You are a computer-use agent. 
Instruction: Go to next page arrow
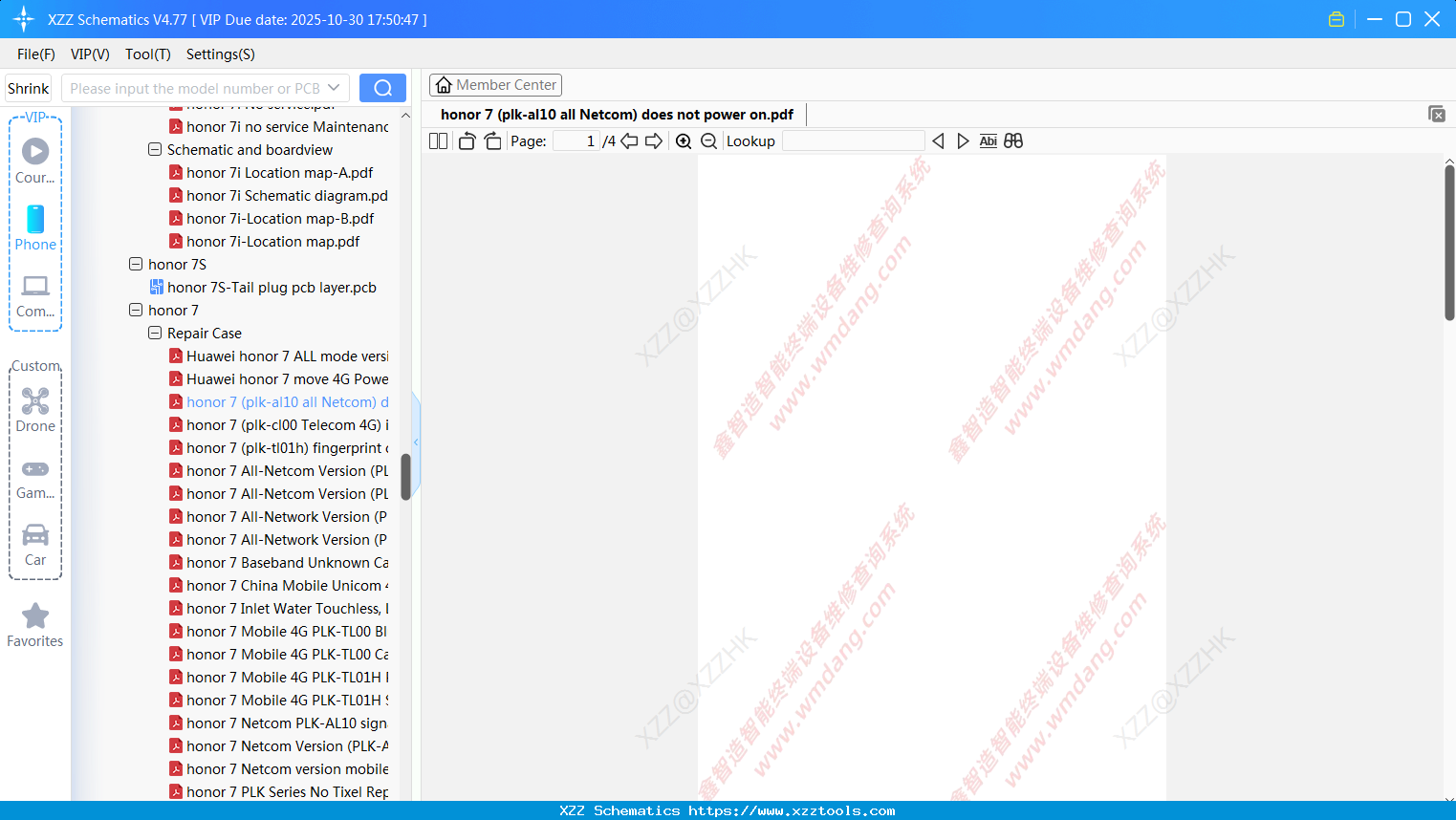tap(654, 140)
